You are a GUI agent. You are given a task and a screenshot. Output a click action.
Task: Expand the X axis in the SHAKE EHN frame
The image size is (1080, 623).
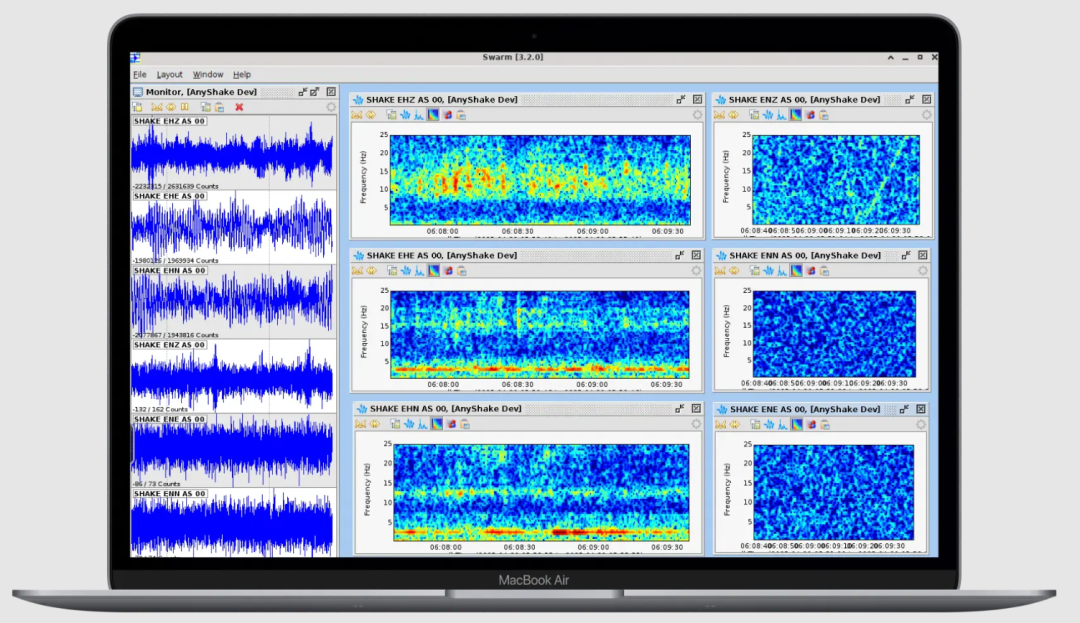[x=375, y=424]
